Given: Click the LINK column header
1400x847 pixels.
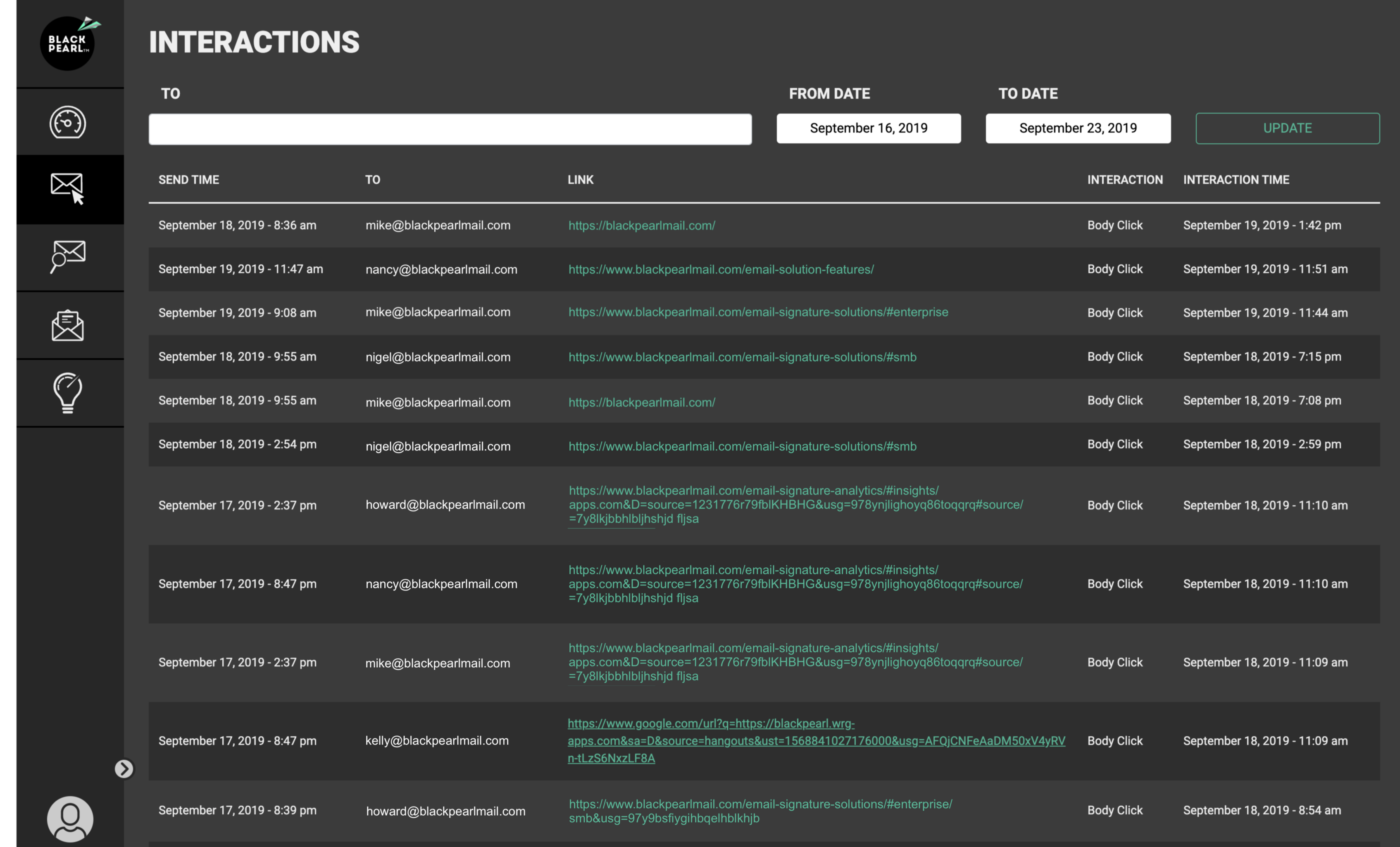Looking at the screenshot, I should [580, 180].
